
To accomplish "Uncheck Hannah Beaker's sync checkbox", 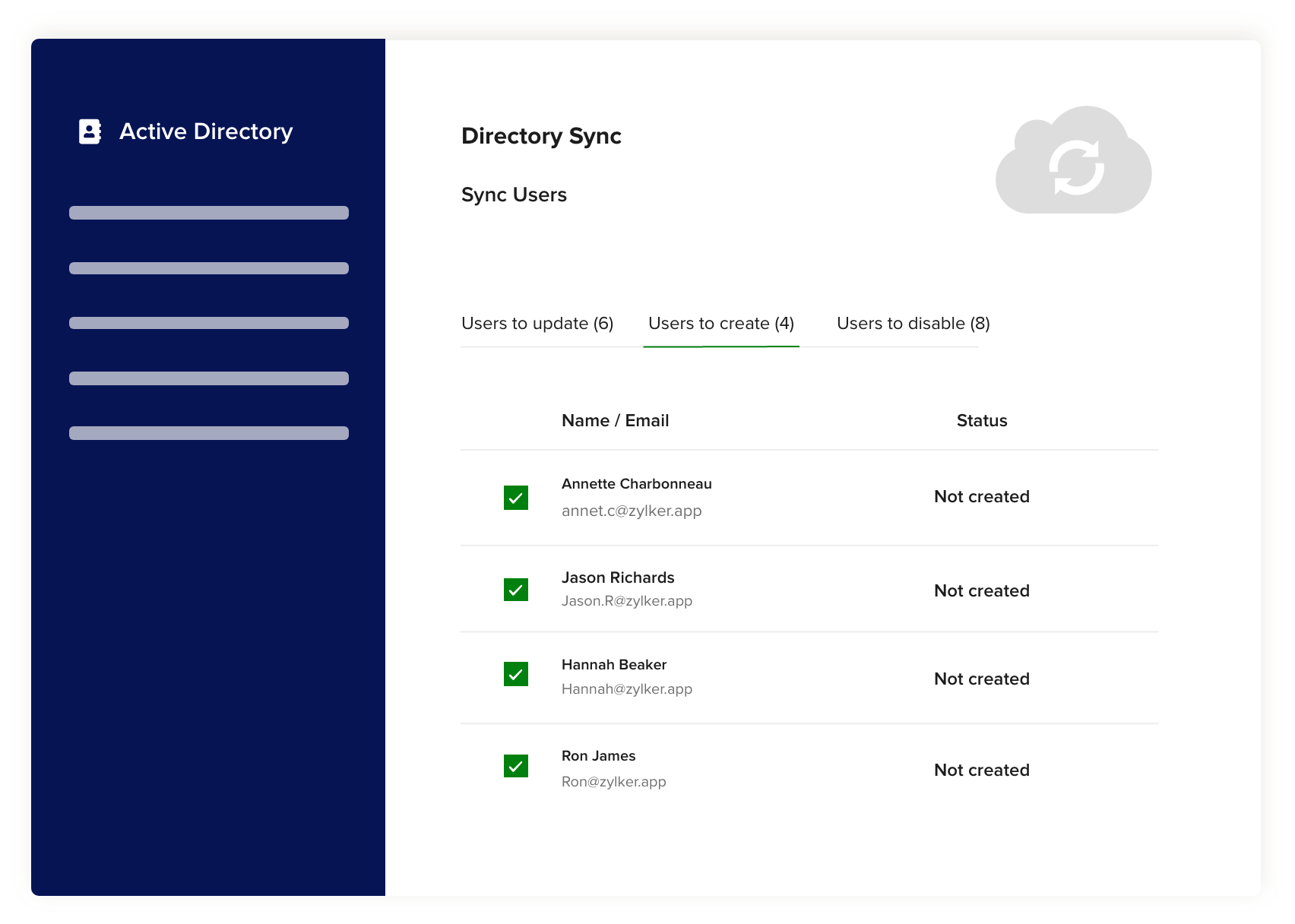I will click(x=516, y=675).
